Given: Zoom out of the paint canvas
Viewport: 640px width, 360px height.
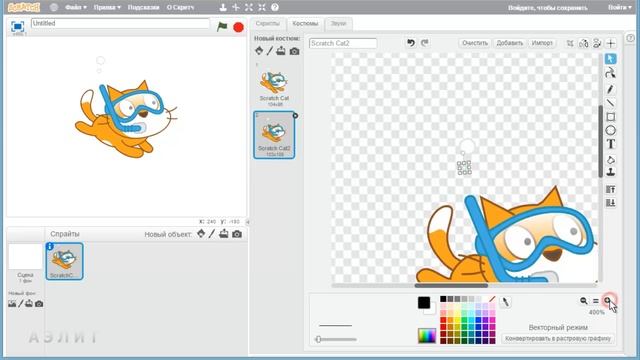Looking at the screenshot, I should (x=584, y=301).
